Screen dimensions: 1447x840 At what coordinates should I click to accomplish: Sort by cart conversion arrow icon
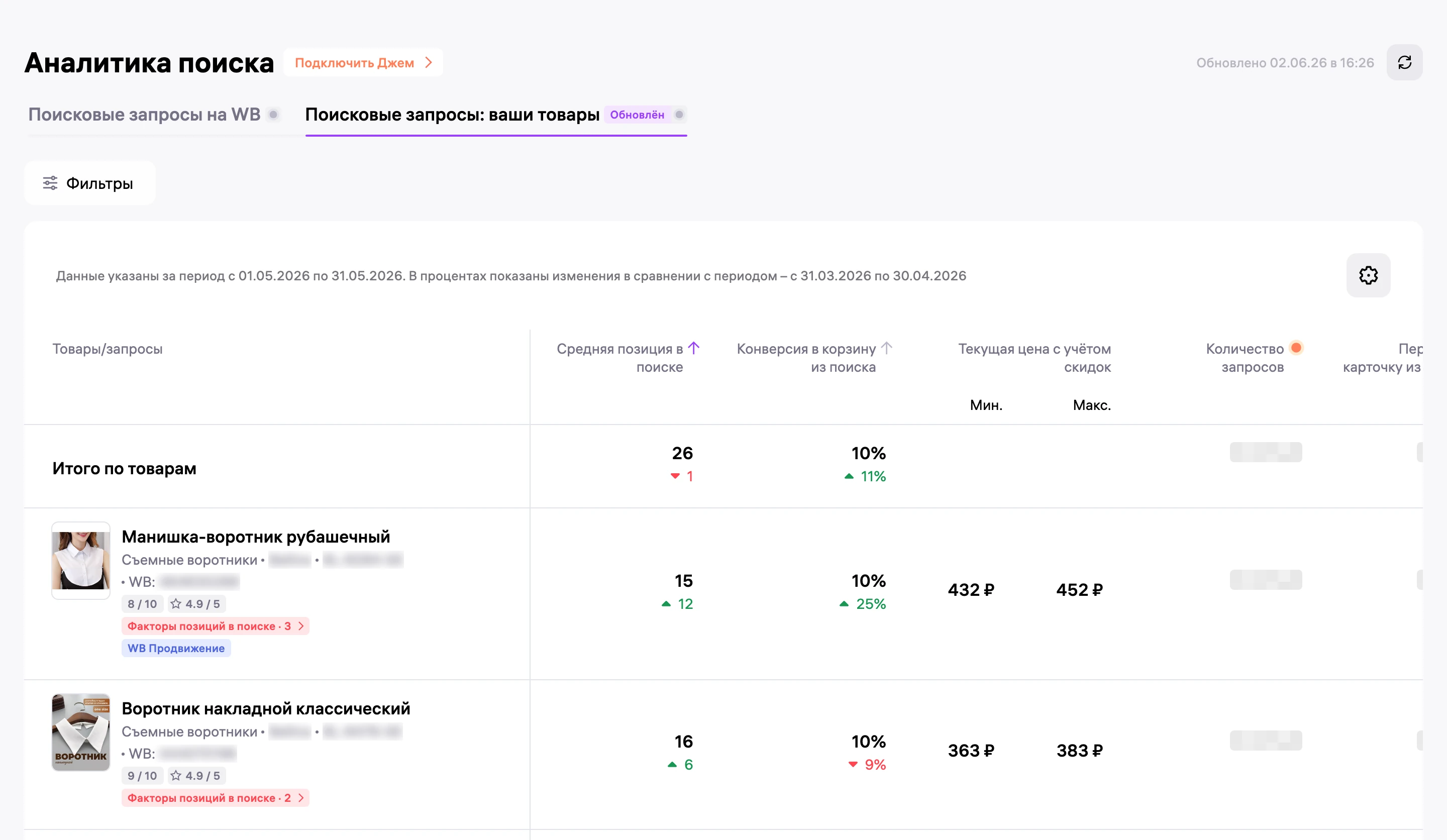click(x=887, y=348)
